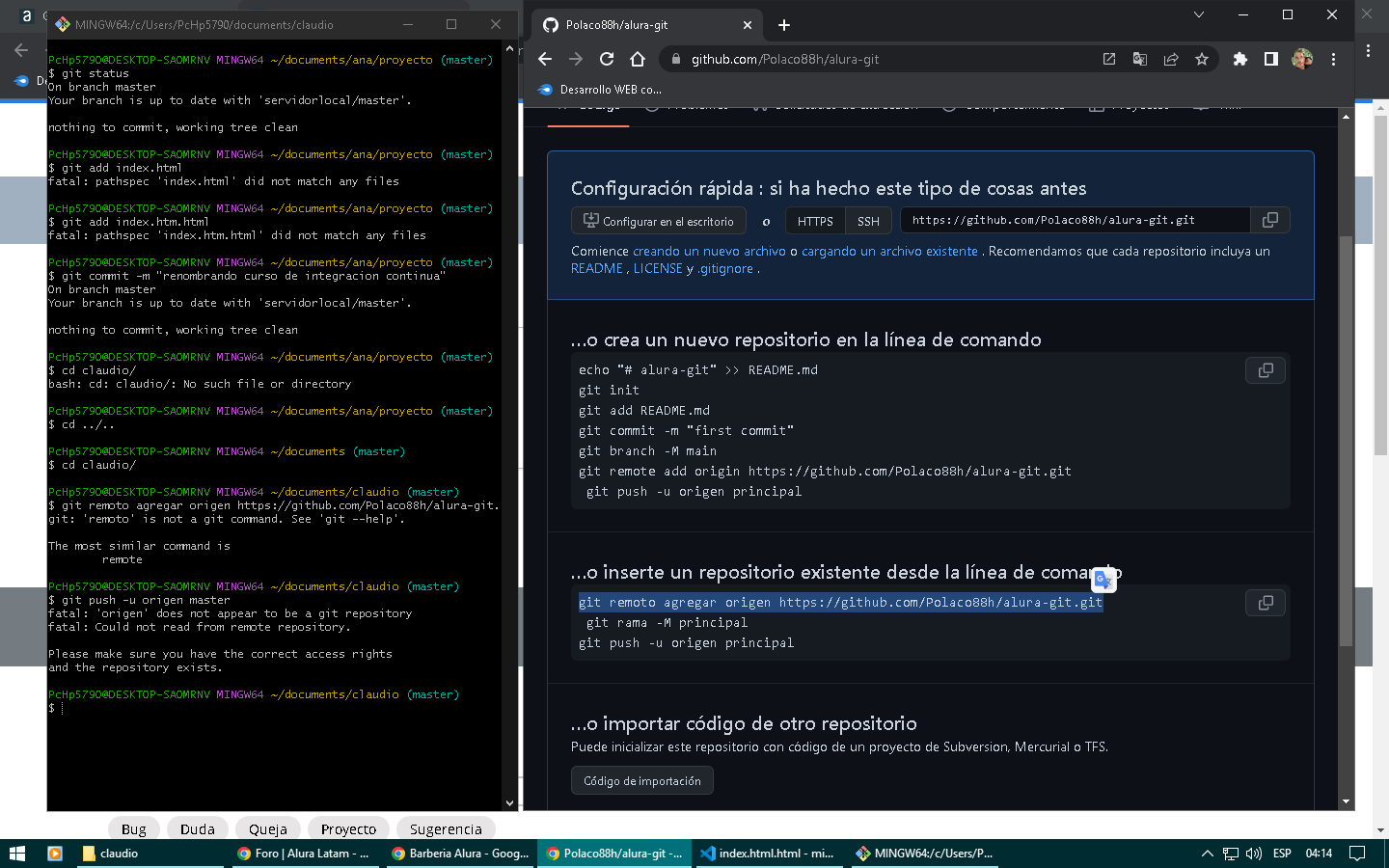Click the site lock icon in address bar
Image resolution: width=1389 pixels, height=868 pixels.
[675, 59]
